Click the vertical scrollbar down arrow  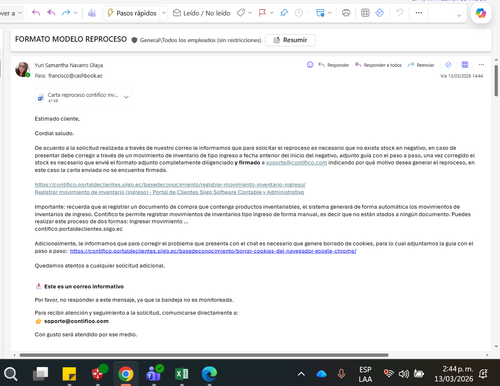[x=496, y=346]
